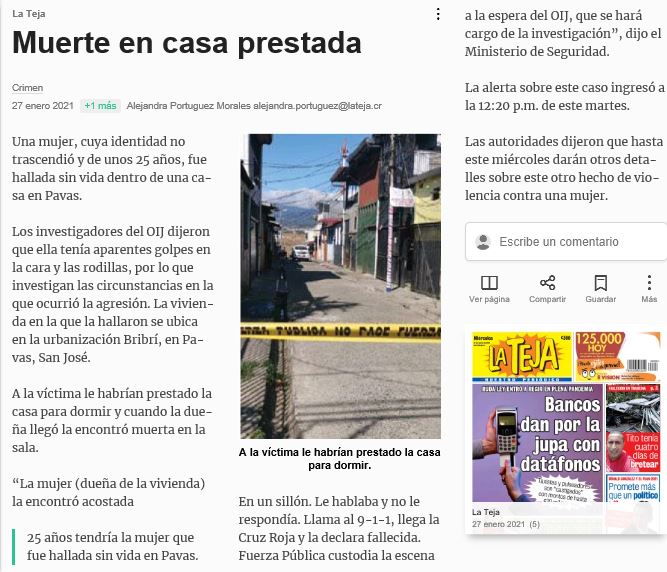The height and width of the screenshot is (572, 667).
Task: Open the article options three-dot menu
Action: [438, 14]
